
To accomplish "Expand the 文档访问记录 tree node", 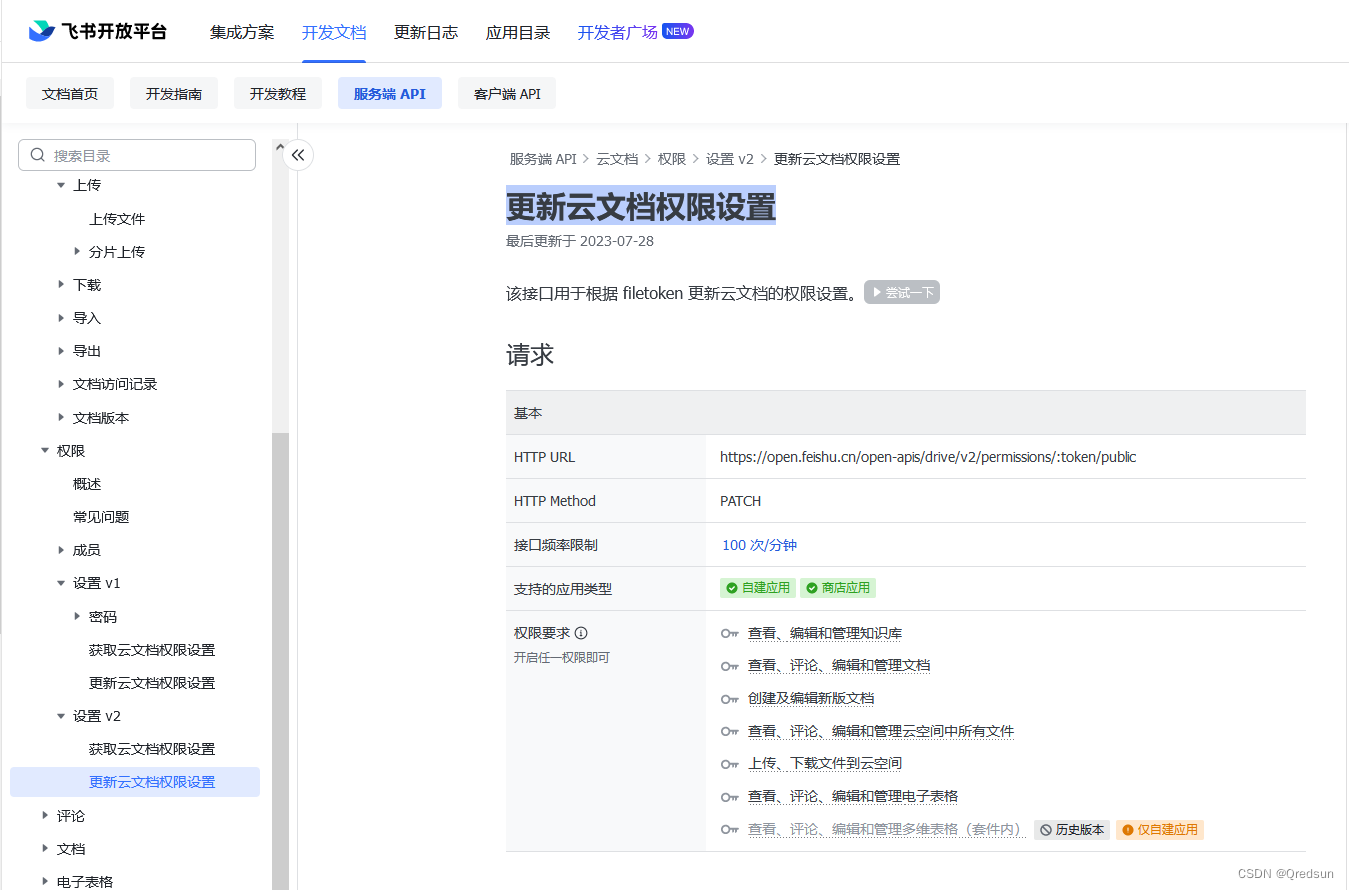I will 61,384.
